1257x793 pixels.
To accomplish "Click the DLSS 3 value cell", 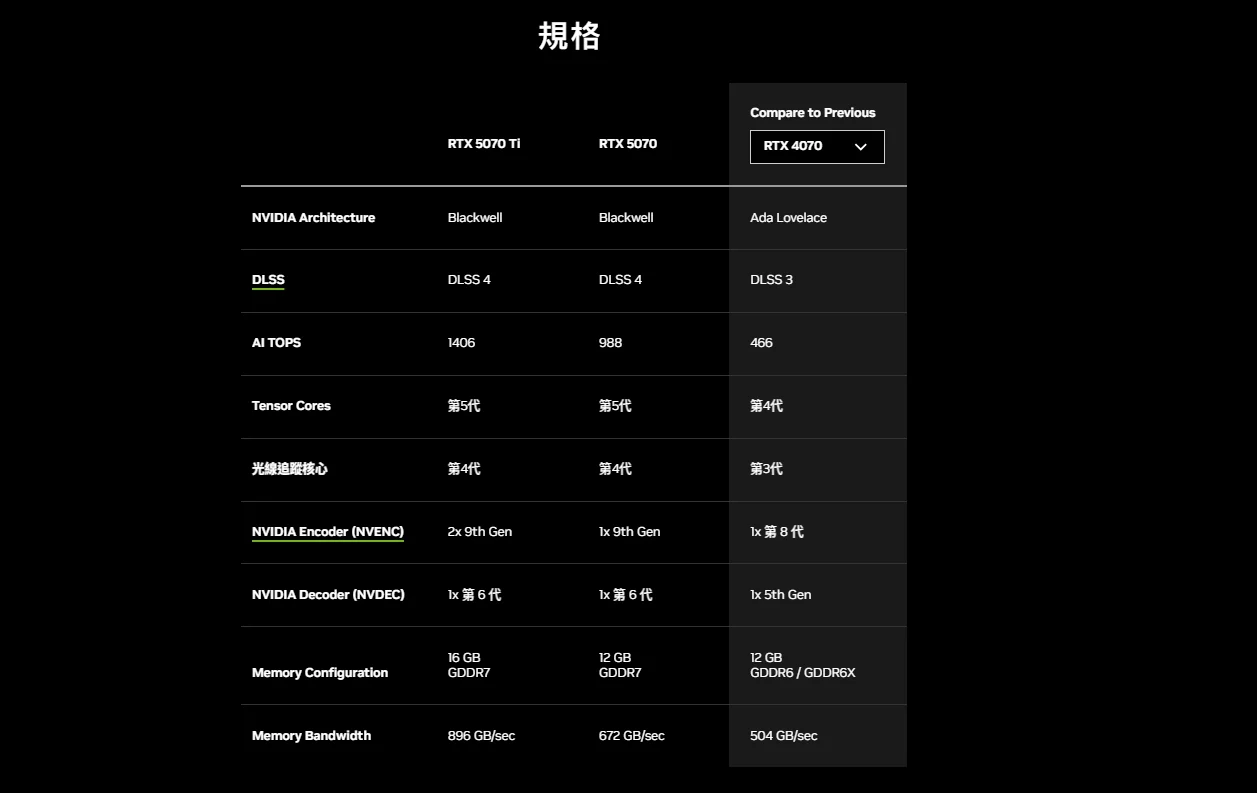I will (x=771, y=280).
